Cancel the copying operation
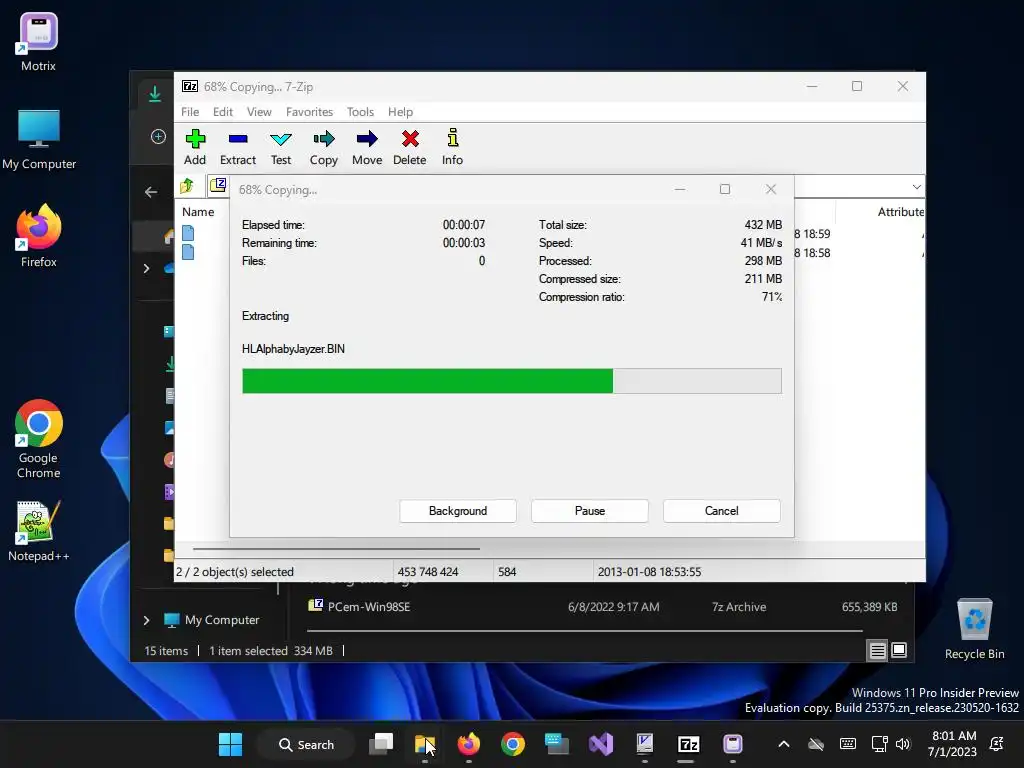 tap(722, 511)
